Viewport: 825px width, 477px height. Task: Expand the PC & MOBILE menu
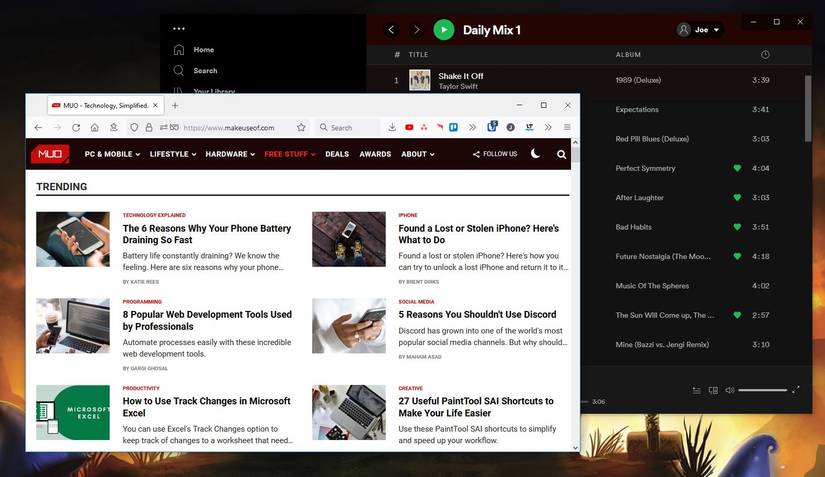pyautogui.click(x=112, y=154)
